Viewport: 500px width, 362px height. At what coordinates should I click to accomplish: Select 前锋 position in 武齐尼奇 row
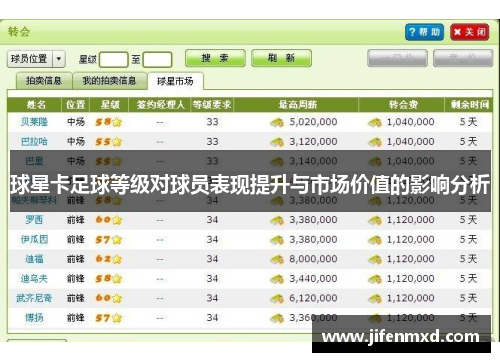(76, 298)
